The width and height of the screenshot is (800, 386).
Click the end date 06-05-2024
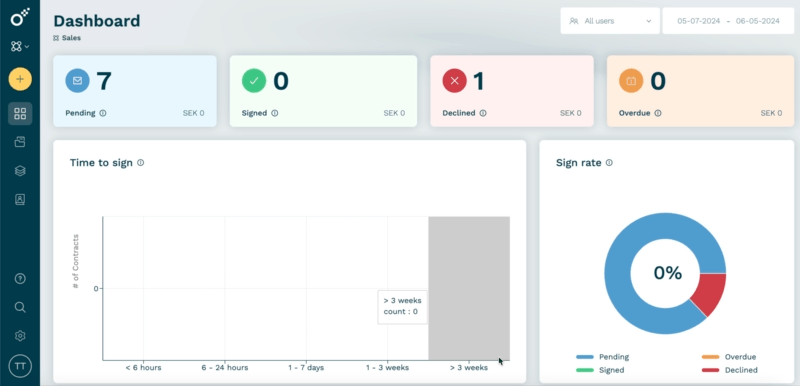pyautogui.click(x=758, y=21)
